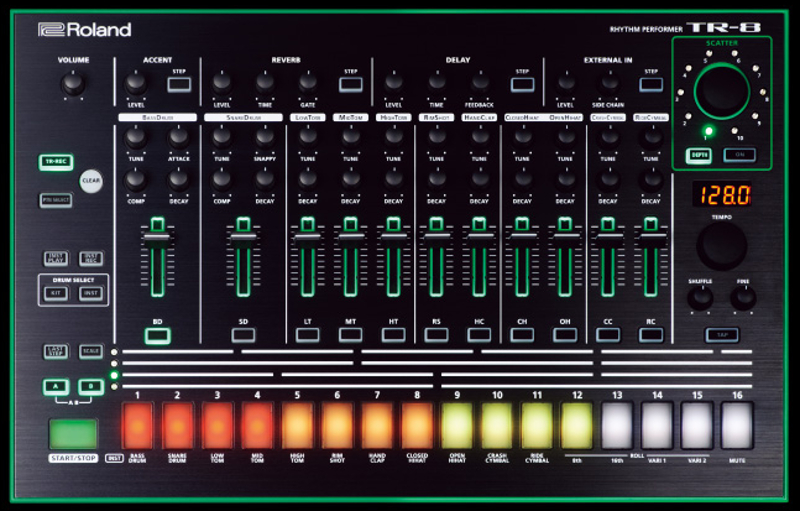Click the Bass Drum ATTACK knob
The height and width of the screenshot is (511, 800).
179,138
